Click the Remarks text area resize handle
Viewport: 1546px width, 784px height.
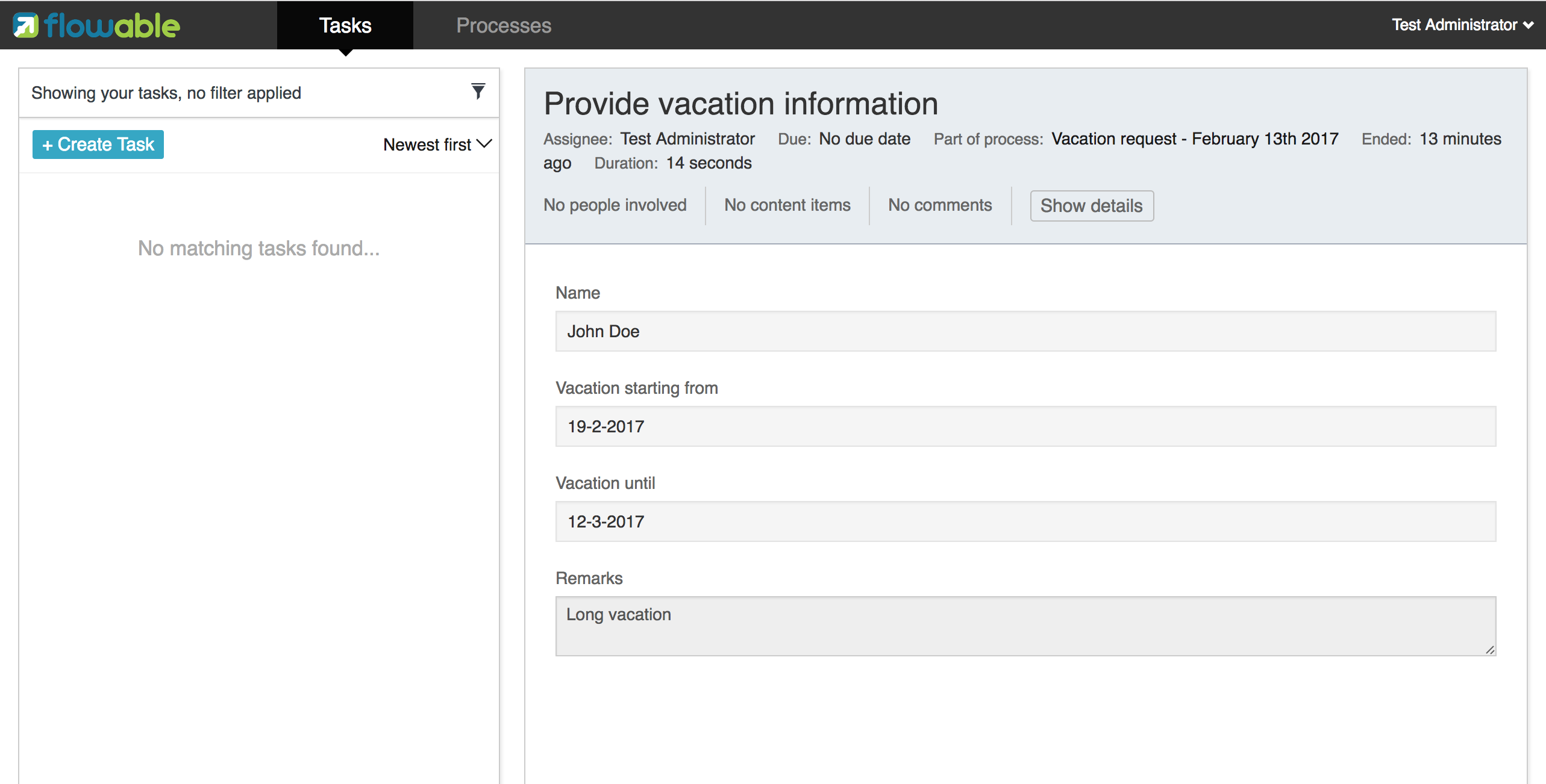[1490, 650]
